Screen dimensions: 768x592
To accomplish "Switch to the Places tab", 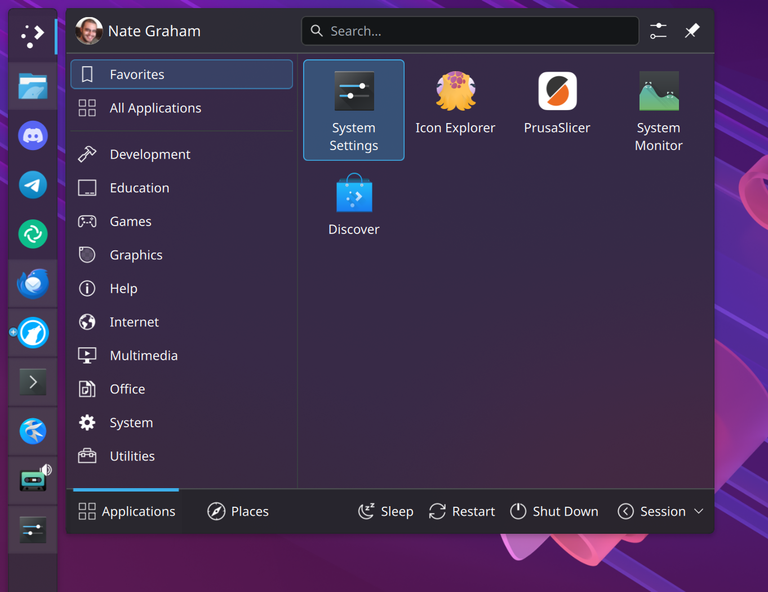I will 238,511.
